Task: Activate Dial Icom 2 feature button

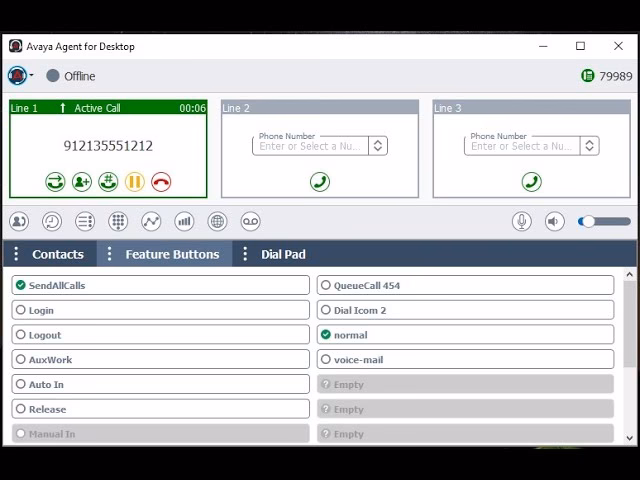Action: 465,310
